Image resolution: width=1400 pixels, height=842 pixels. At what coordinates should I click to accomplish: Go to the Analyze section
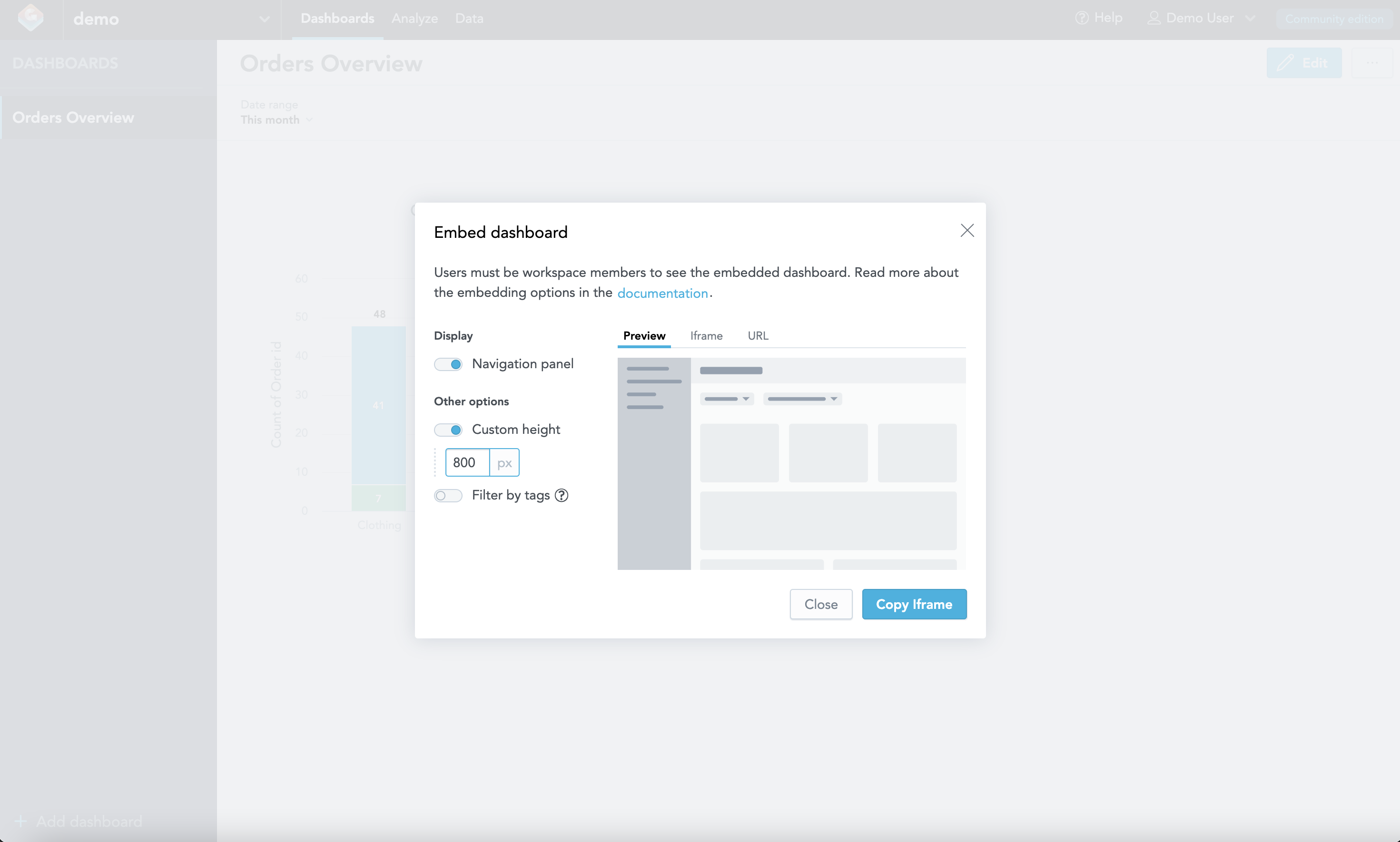coord(414,19)
